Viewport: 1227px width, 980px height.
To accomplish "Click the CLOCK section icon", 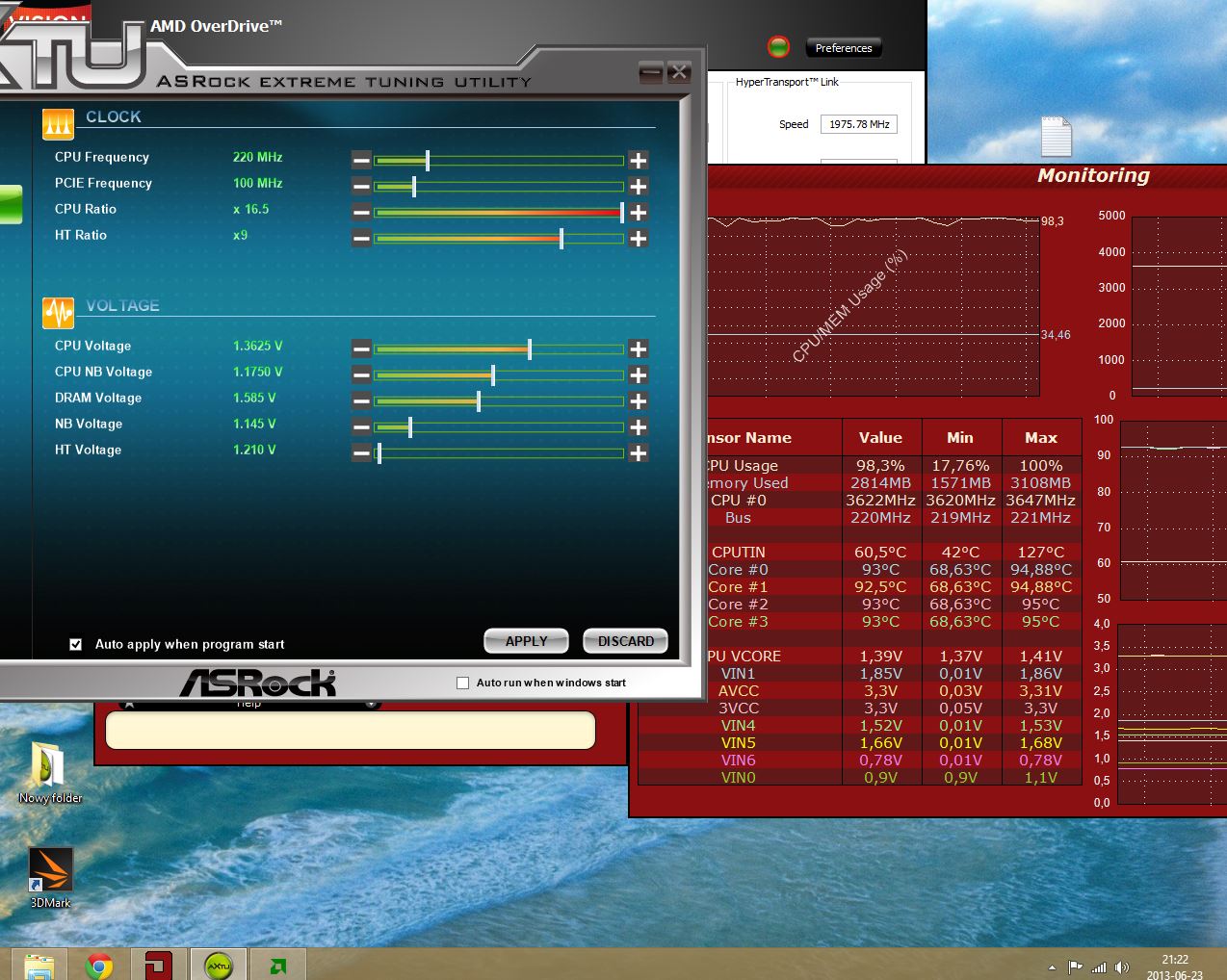I will 58,124.
